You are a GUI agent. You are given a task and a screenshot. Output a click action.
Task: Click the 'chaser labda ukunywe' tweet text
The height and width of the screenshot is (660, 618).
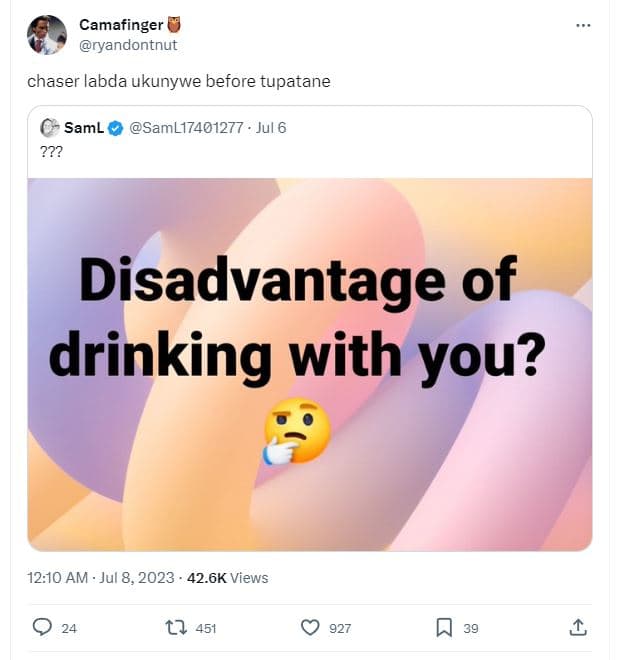[178, 81]
